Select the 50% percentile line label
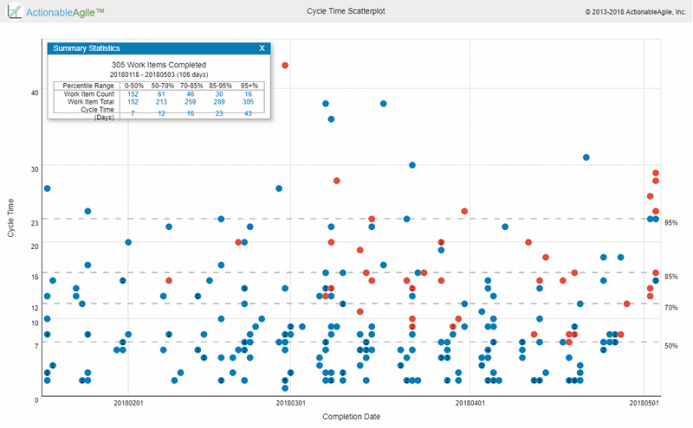This screenshot has height=428, width=693. click(x=671, y=345)
